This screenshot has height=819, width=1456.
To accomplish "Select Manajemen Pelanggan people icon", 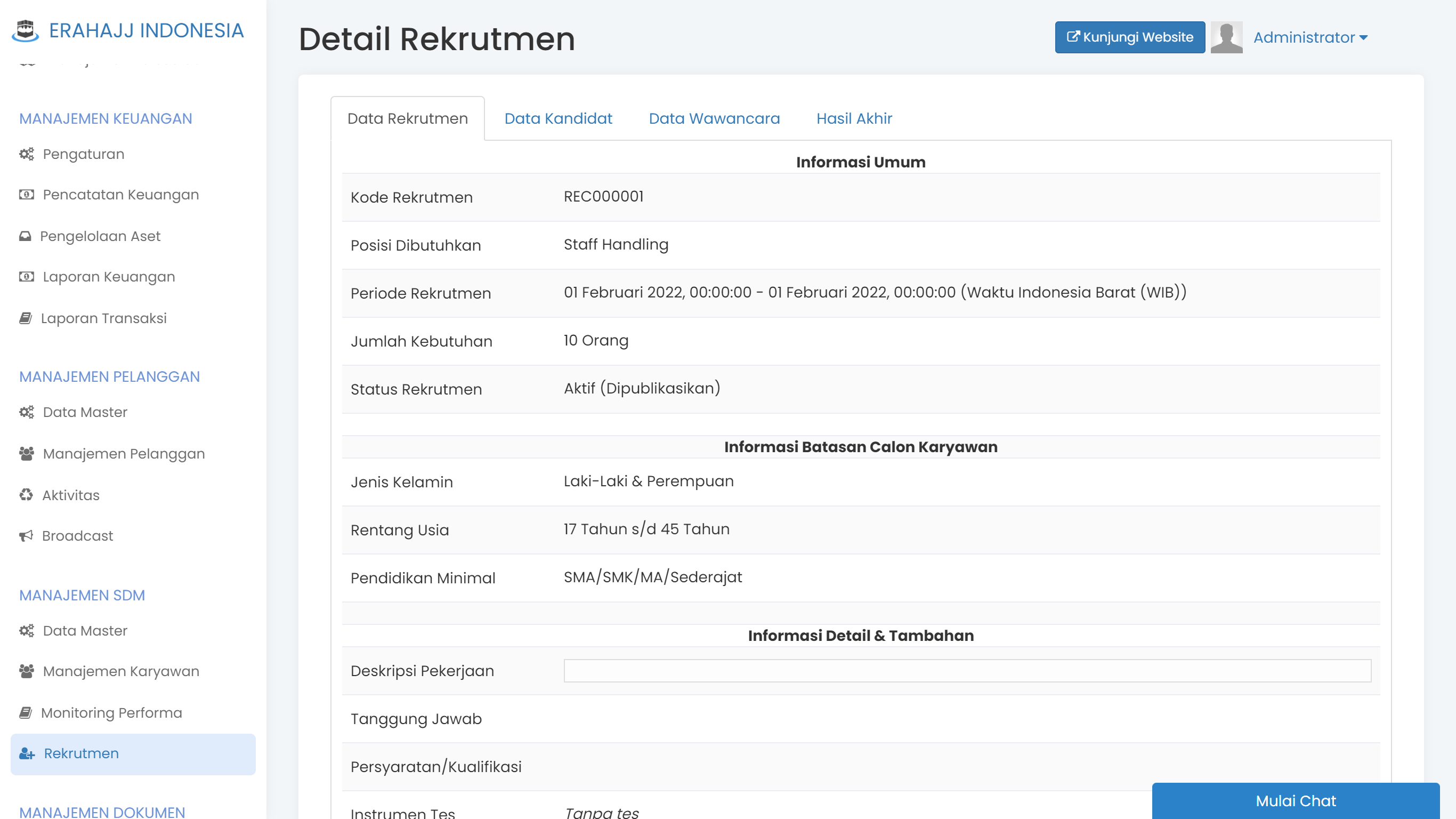I will coord(26,453).
